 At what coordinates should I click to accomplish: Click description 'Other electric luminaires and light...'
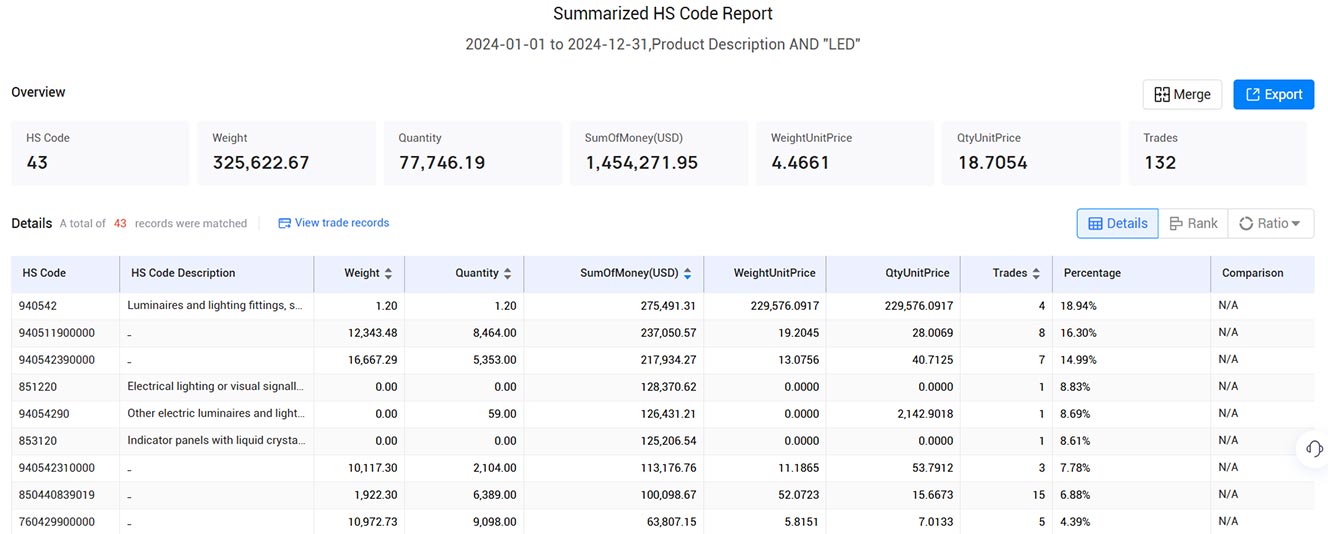click(214, 413)
